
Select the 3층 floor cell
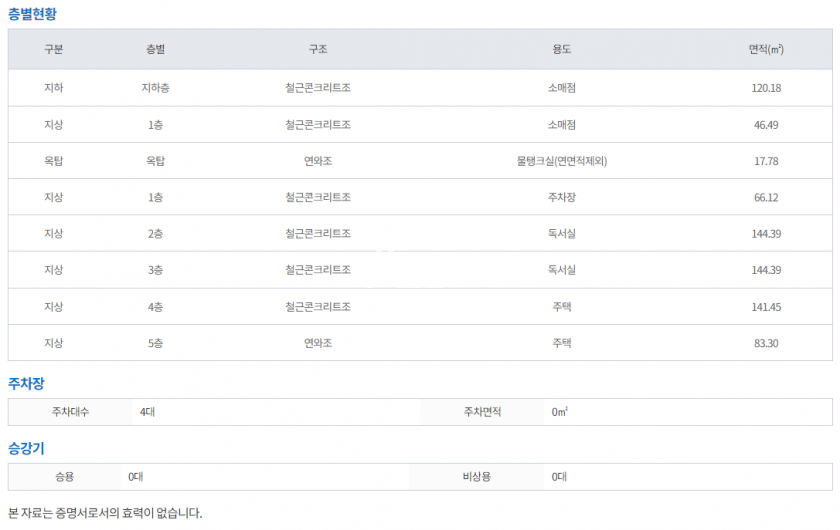pos(155,270)
